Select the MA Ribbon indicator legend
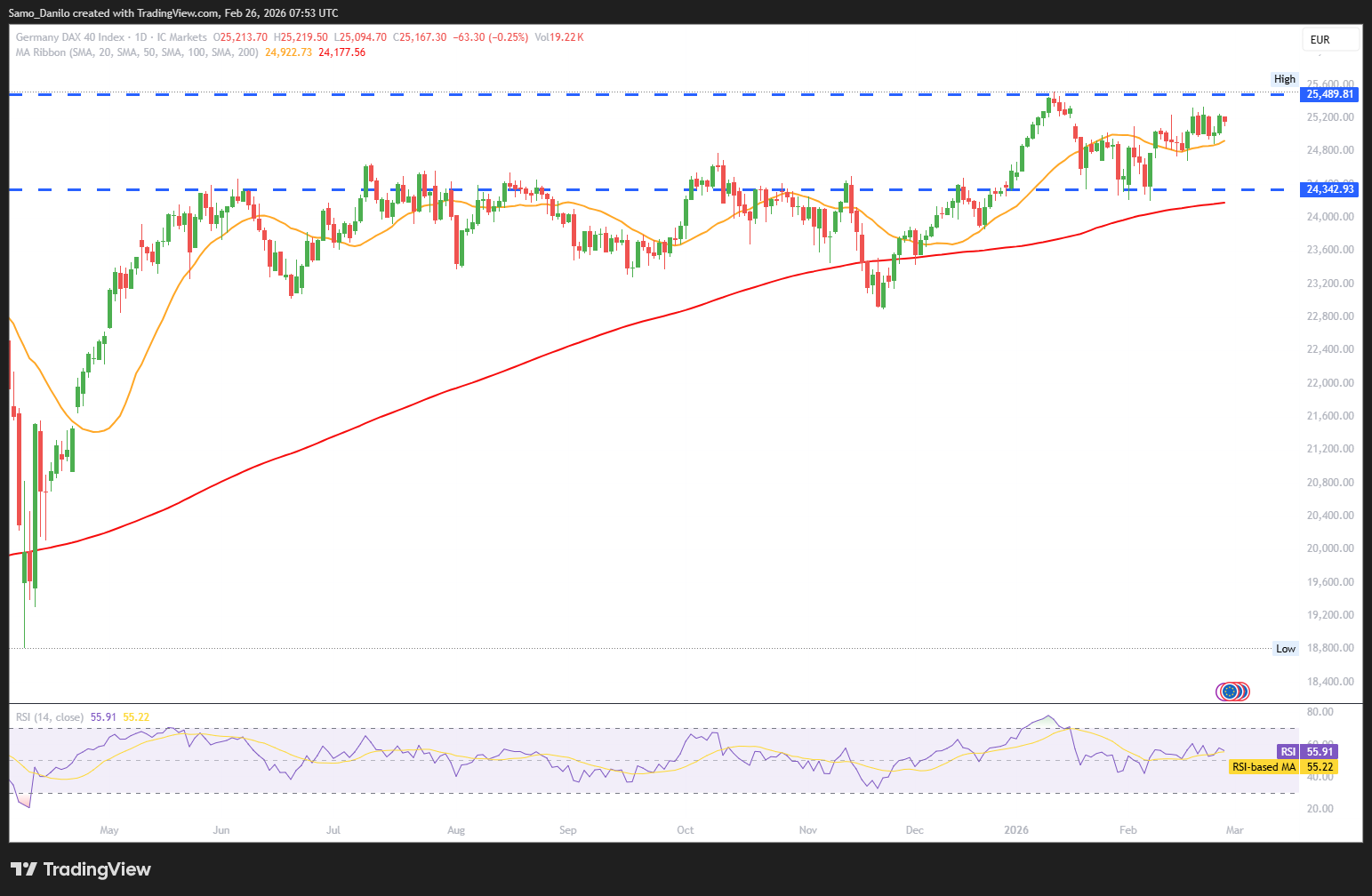Screen dimensions: 1372x896 tap(52, 52)
